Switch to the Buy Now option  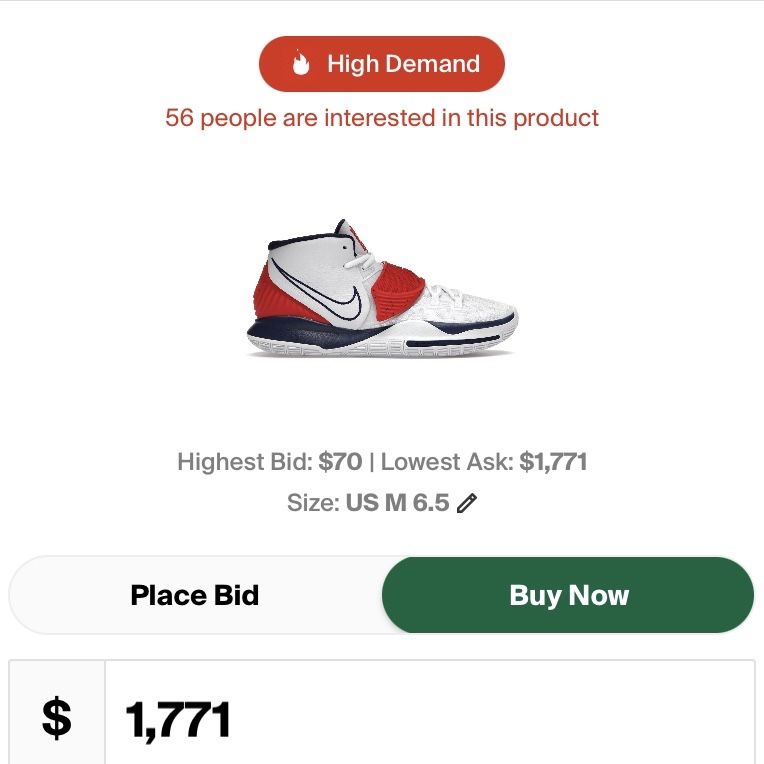point(568,595)
